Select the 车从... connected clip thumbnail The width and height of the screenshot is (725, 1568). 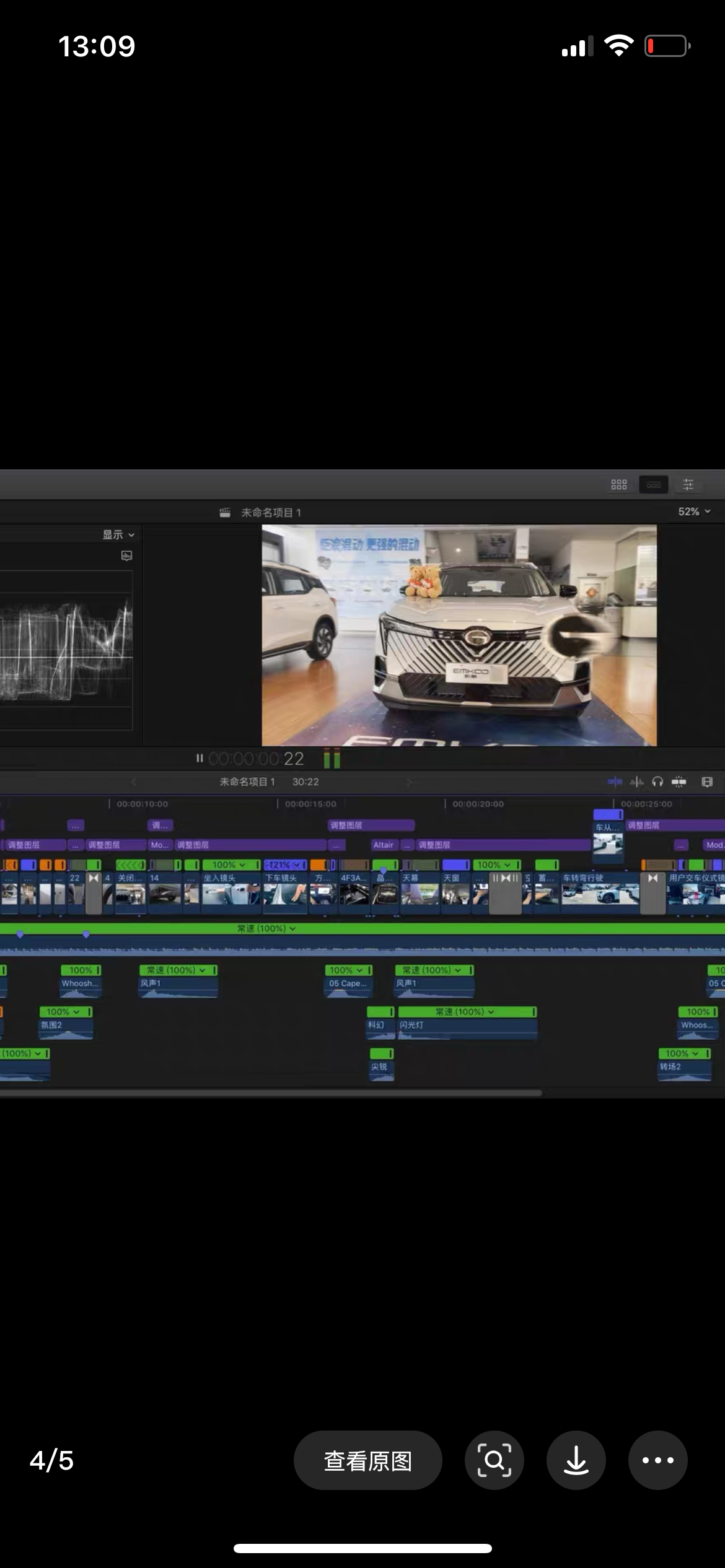point(608,842)
